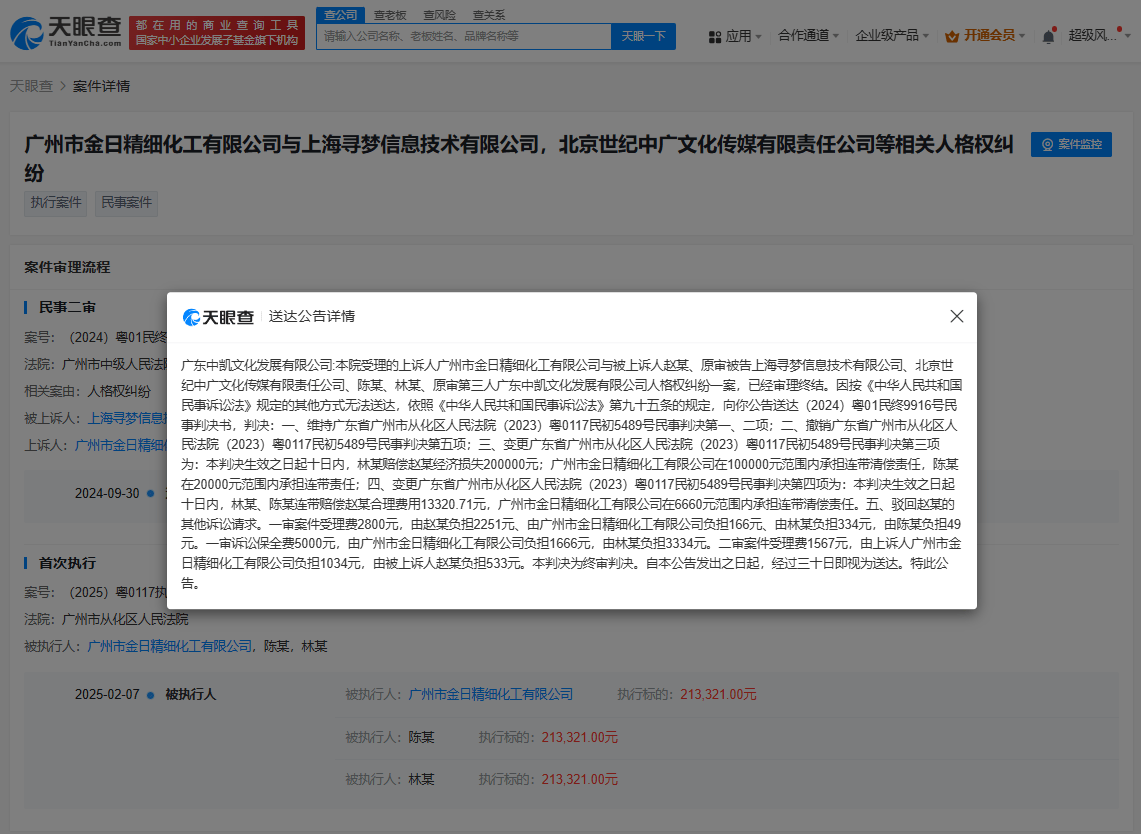Click the red 都在用的商业查询工具 banner
Viewport: 1141px width, 834px height.
(x=217, y=33)
